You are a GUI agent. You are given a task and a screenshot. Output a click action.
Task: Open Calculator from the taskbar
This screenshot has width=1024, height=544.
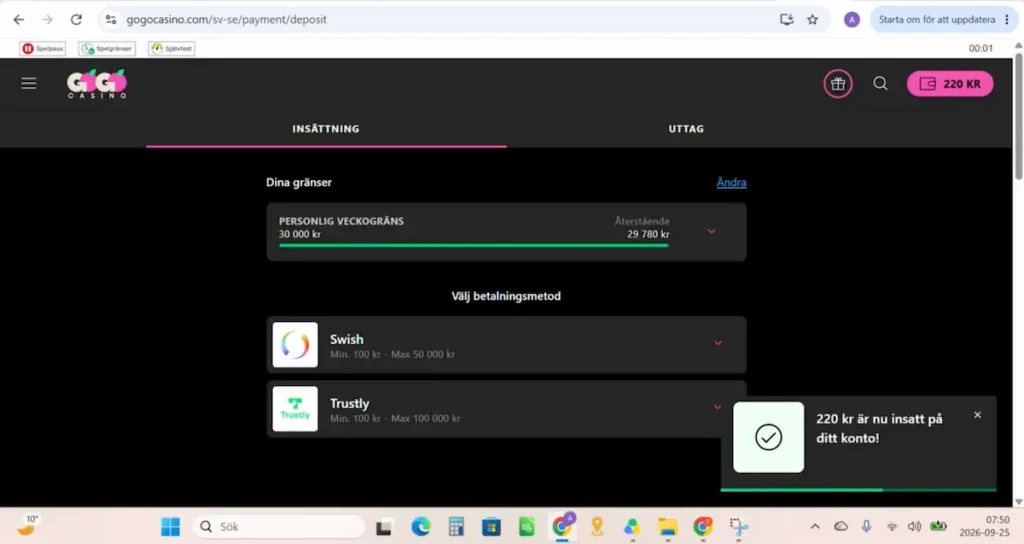[456, 526]
